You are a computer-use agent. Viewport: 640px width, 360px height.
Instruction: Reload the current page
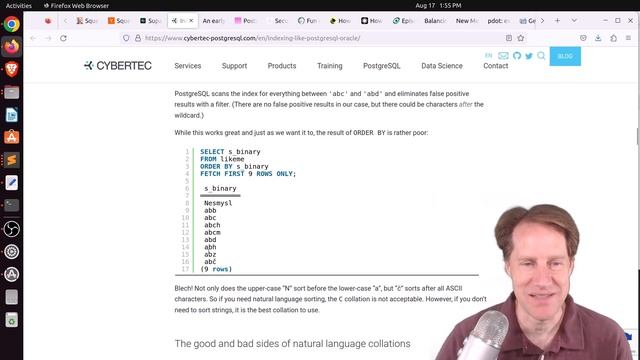(x=63, y=38)
